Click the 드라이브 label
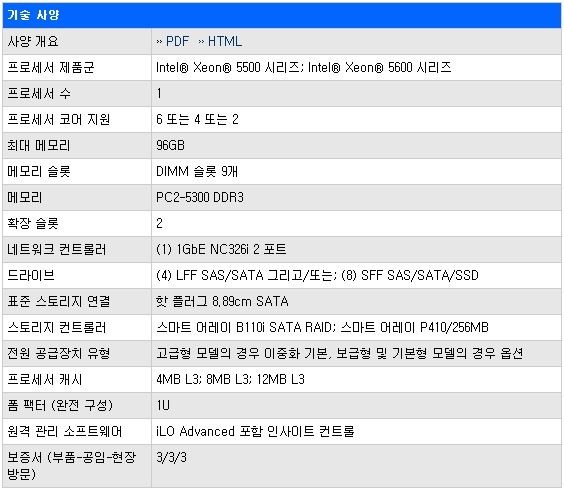Viewport: 564px width, 489px height. click(31, 275)
